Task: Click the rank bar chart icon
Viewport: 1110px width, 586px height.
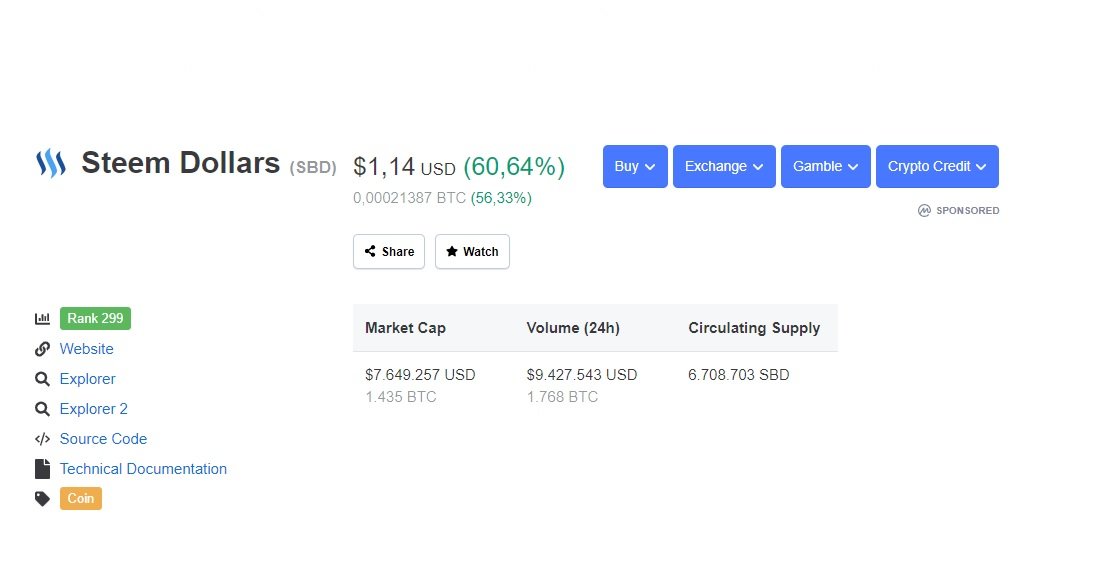Action: (x=42, y=318)
